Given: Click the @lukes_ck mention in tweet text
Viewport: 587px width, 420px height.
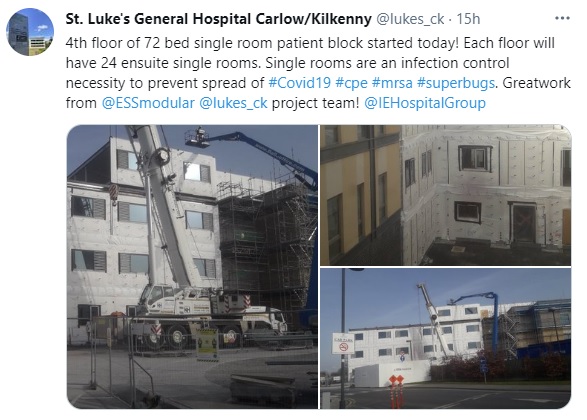Looking at the screenshot, I should [x=233, y=103].
